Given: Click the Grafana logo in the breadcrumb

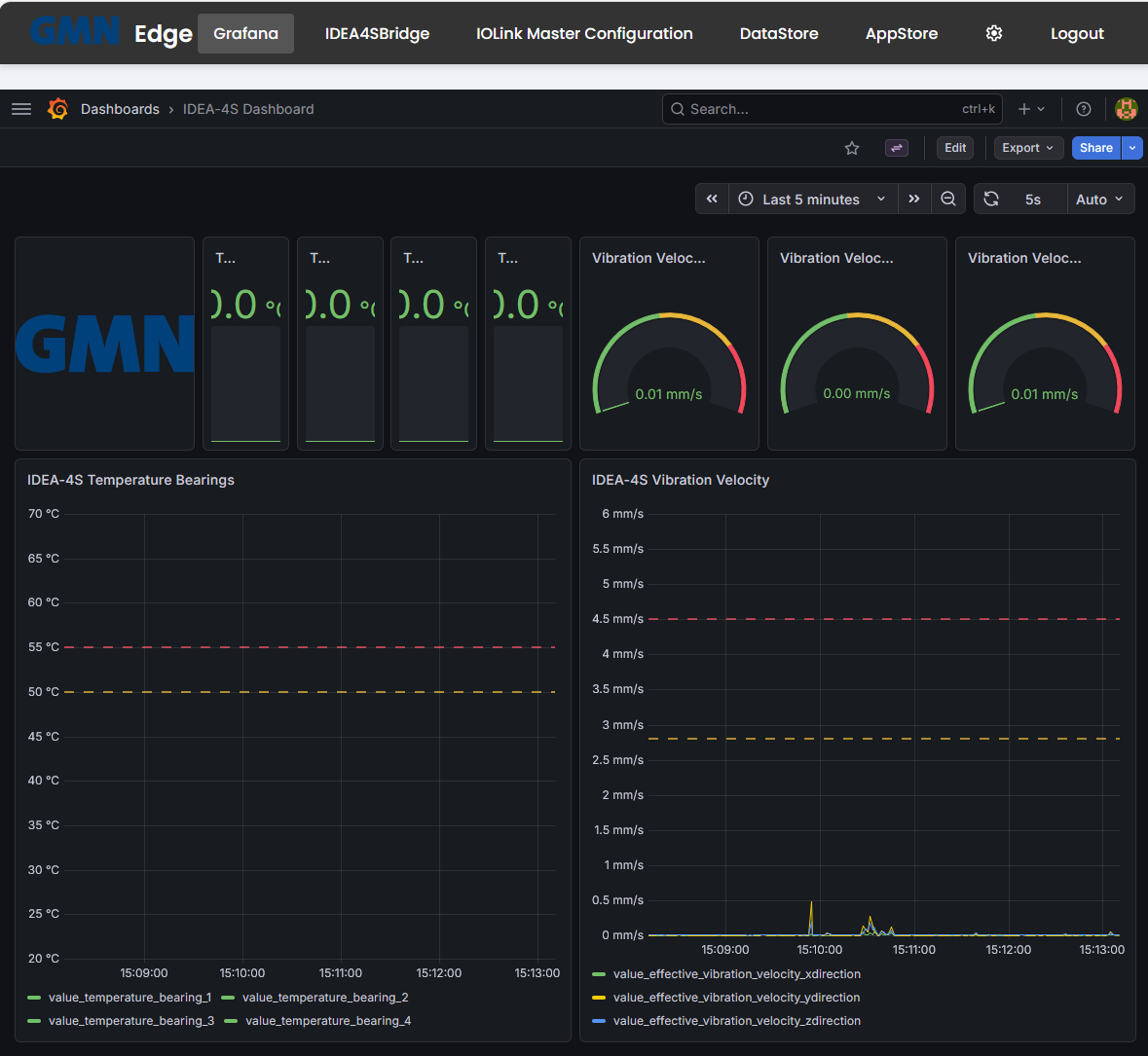Looking at the screenshot, I should click(57, 108).
